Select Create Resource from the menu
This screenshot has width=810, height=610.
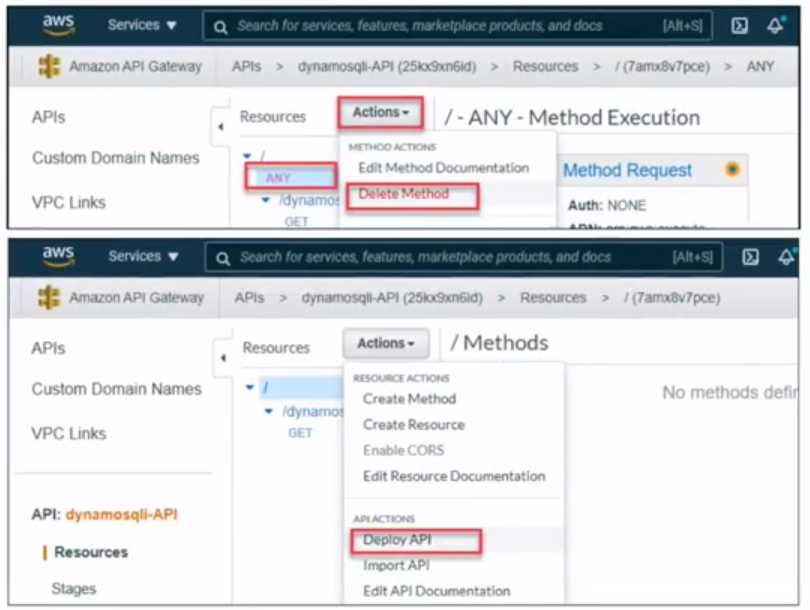(413, 422)
